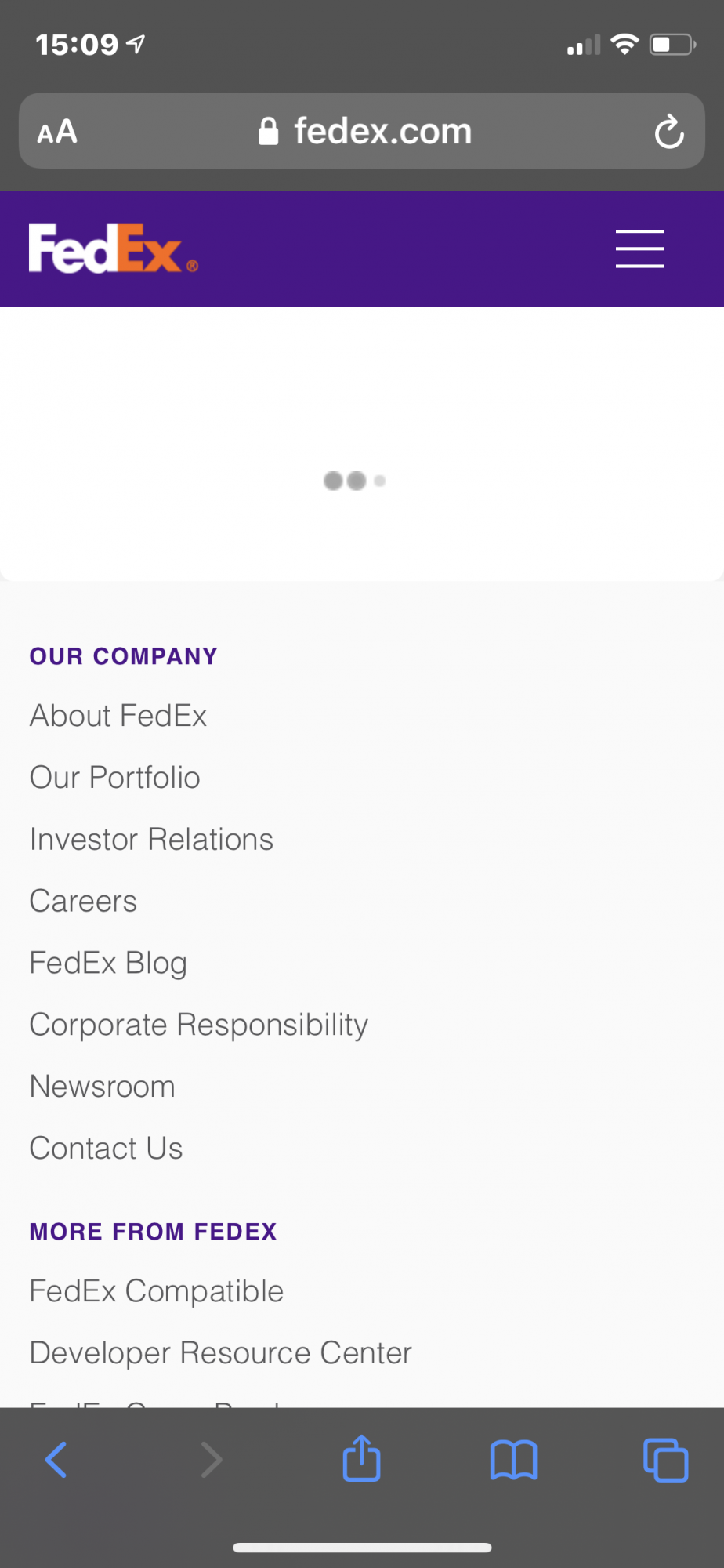Tap the FedEx logo
The width and height of the screenshot is (724, 1568).
(113, 249)
